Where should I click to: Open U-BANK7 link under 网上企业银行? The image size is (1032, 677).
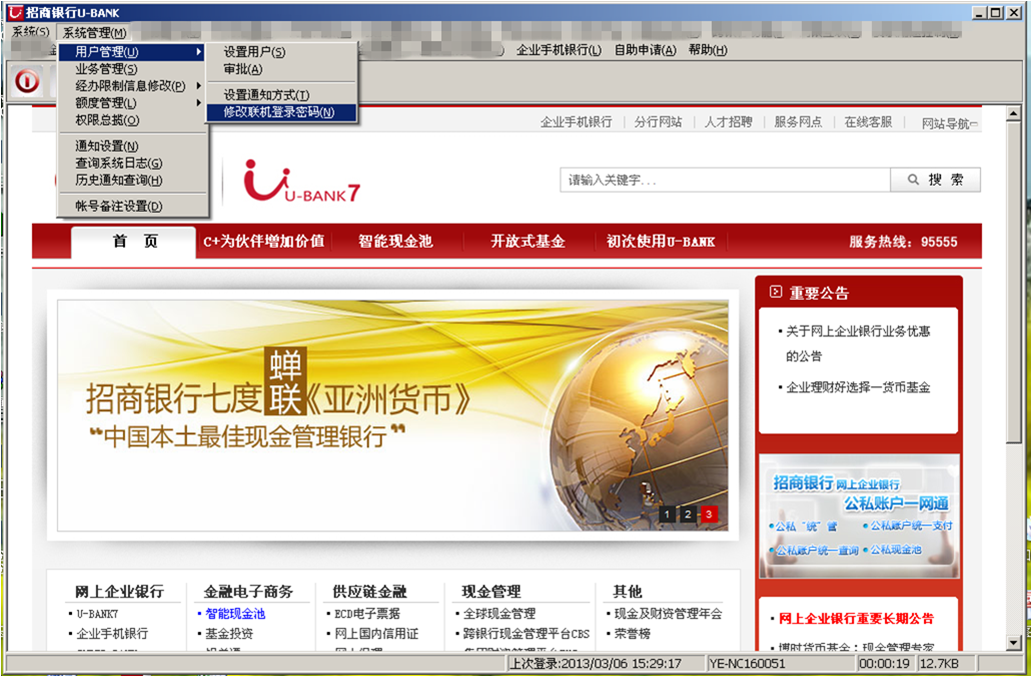click(97, 614)
